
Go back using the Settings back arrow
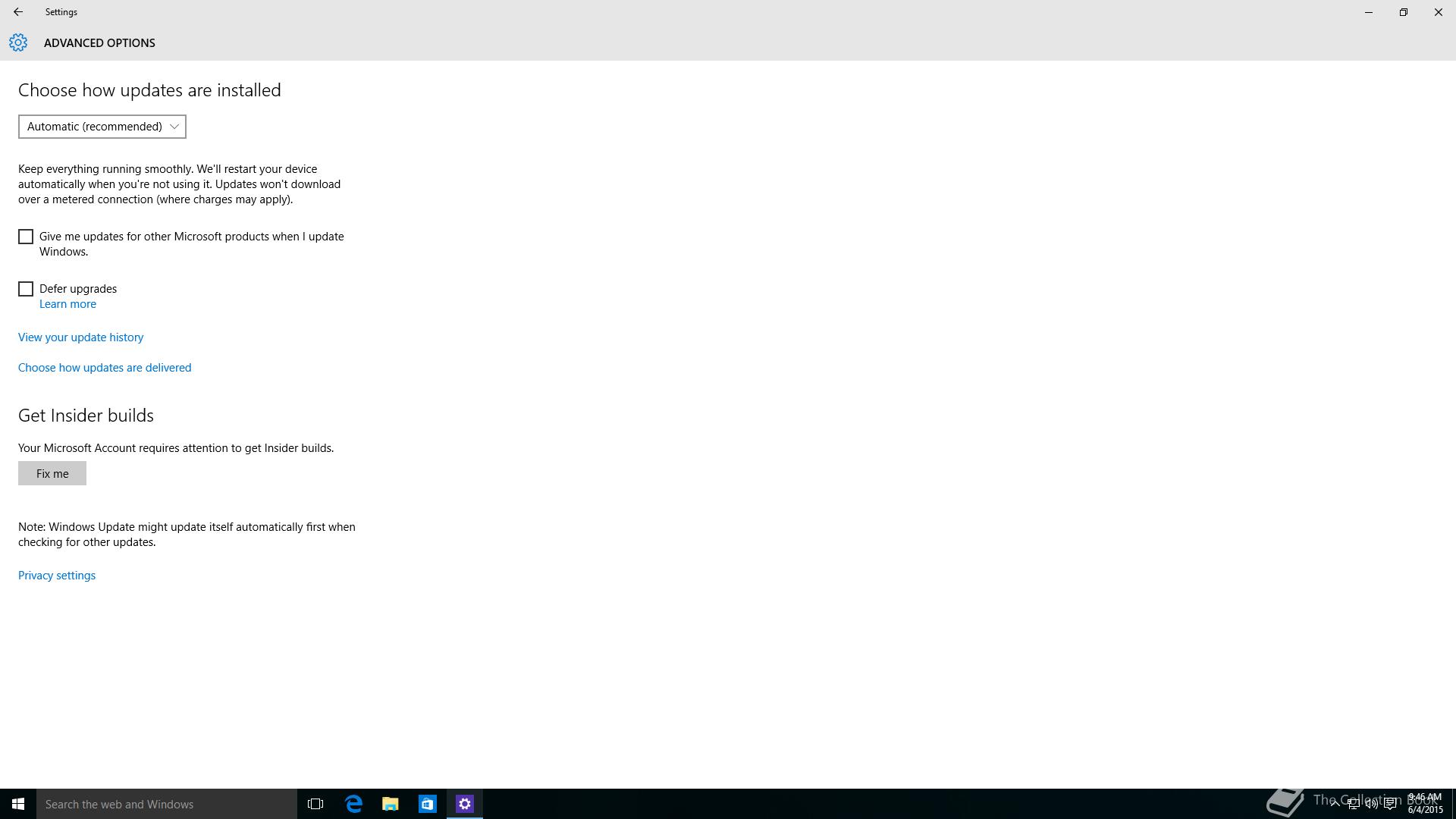(18, 12)
